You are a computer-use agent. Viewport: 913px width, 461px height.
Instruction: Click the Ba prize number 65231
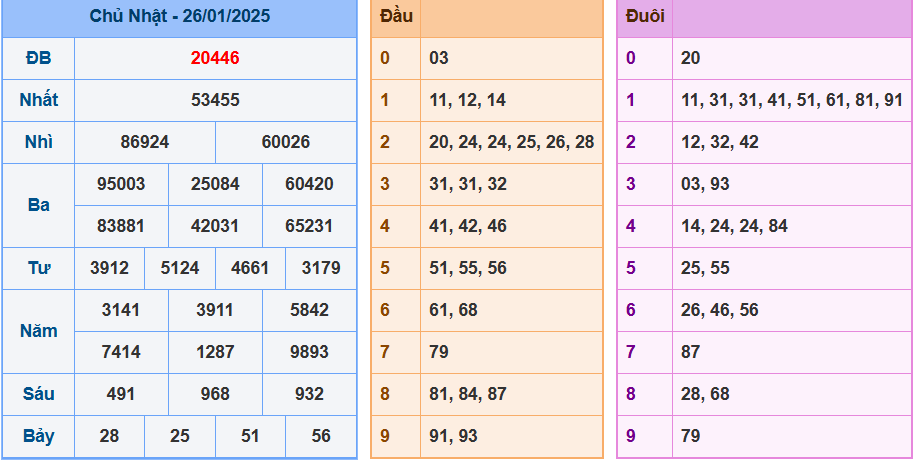tap(309, 226)
